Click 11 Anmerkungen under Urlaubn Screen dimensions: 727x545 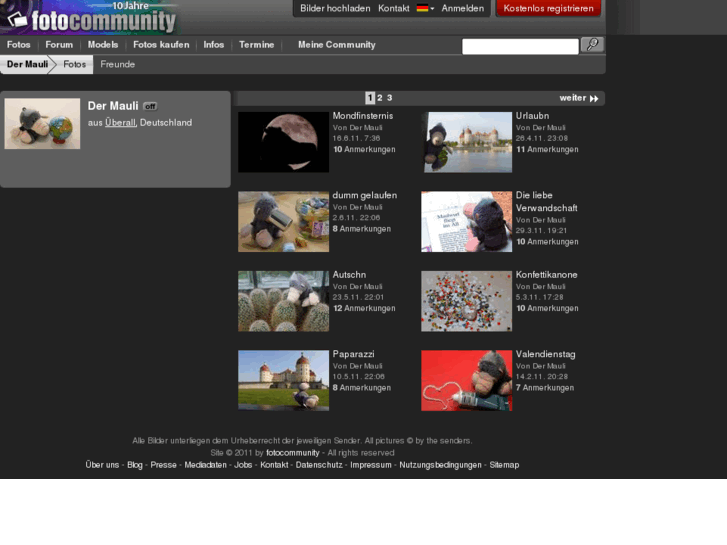547,149
